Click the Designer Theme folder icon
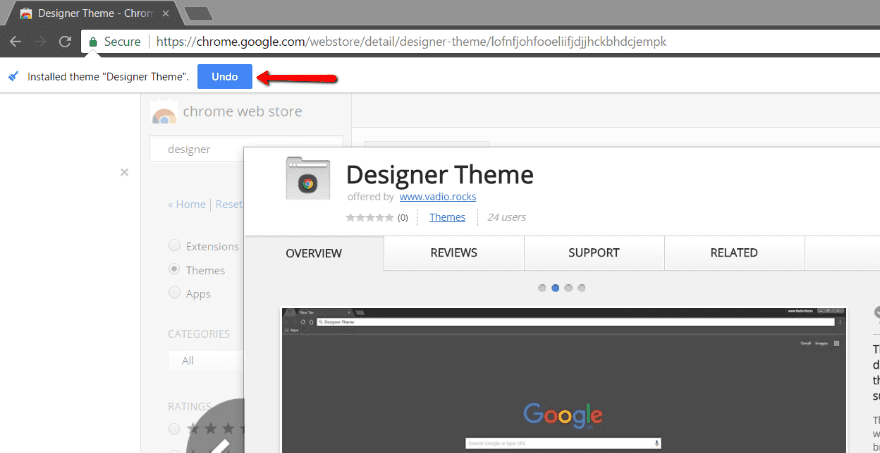880x453 pixels. pyautogui.click(x=308, y=178)
